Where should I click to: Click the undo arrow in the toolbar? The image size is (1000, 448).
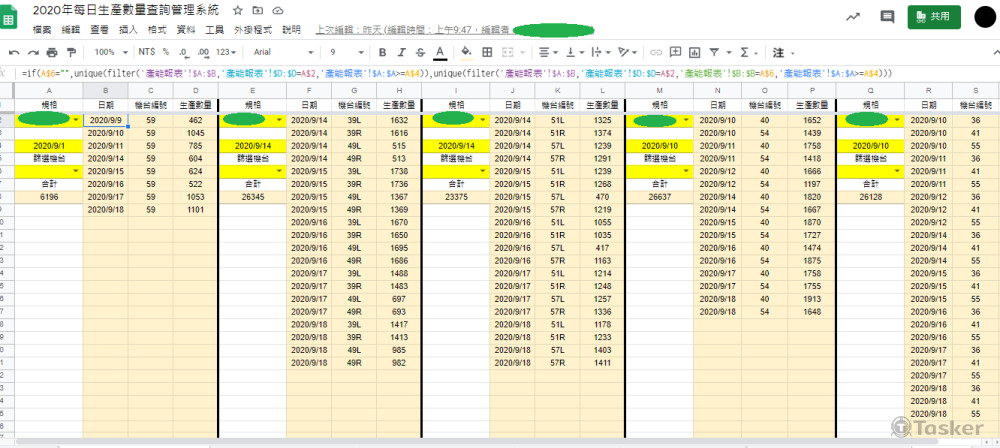tap(14, 51)
